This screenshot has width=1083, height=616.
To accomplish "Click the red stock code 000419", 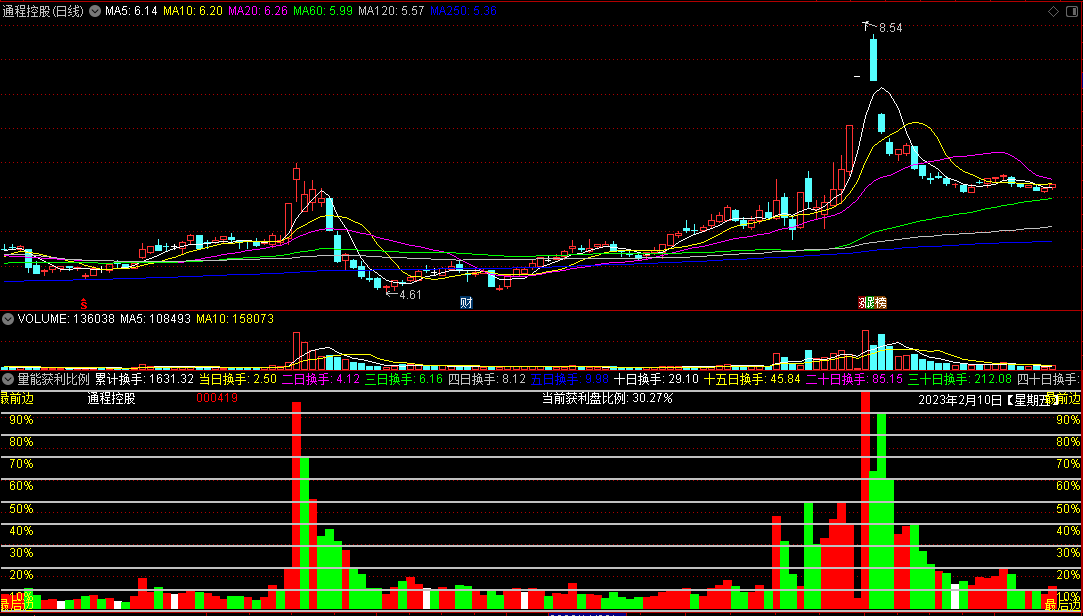I will [217, 398].
